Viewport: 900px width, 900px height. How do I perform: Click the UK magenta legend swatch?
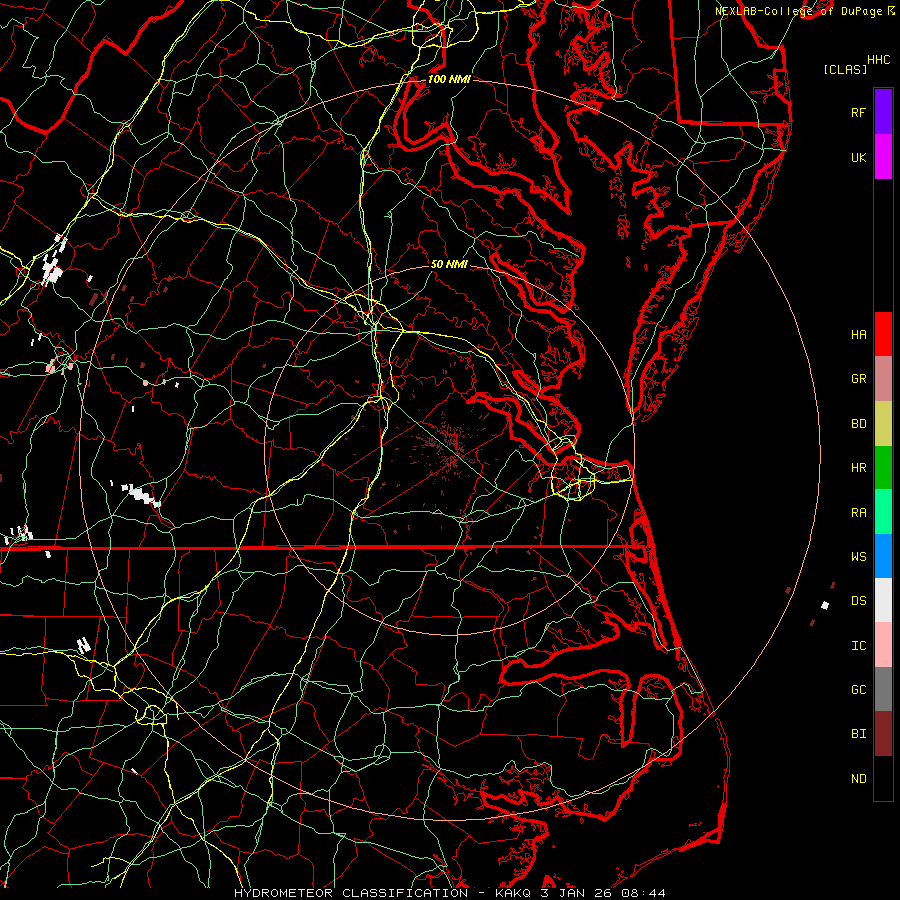coord(883,157)
